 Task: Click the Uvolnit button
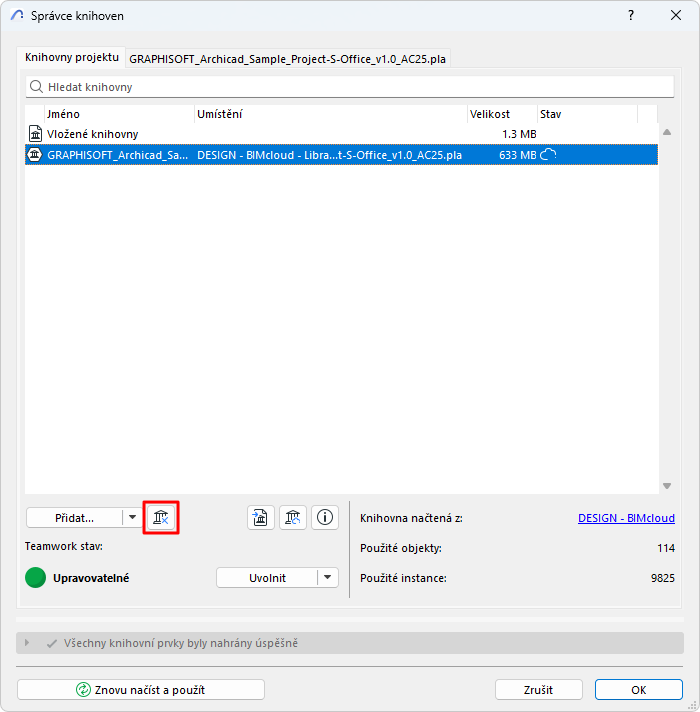coord(267,578)
